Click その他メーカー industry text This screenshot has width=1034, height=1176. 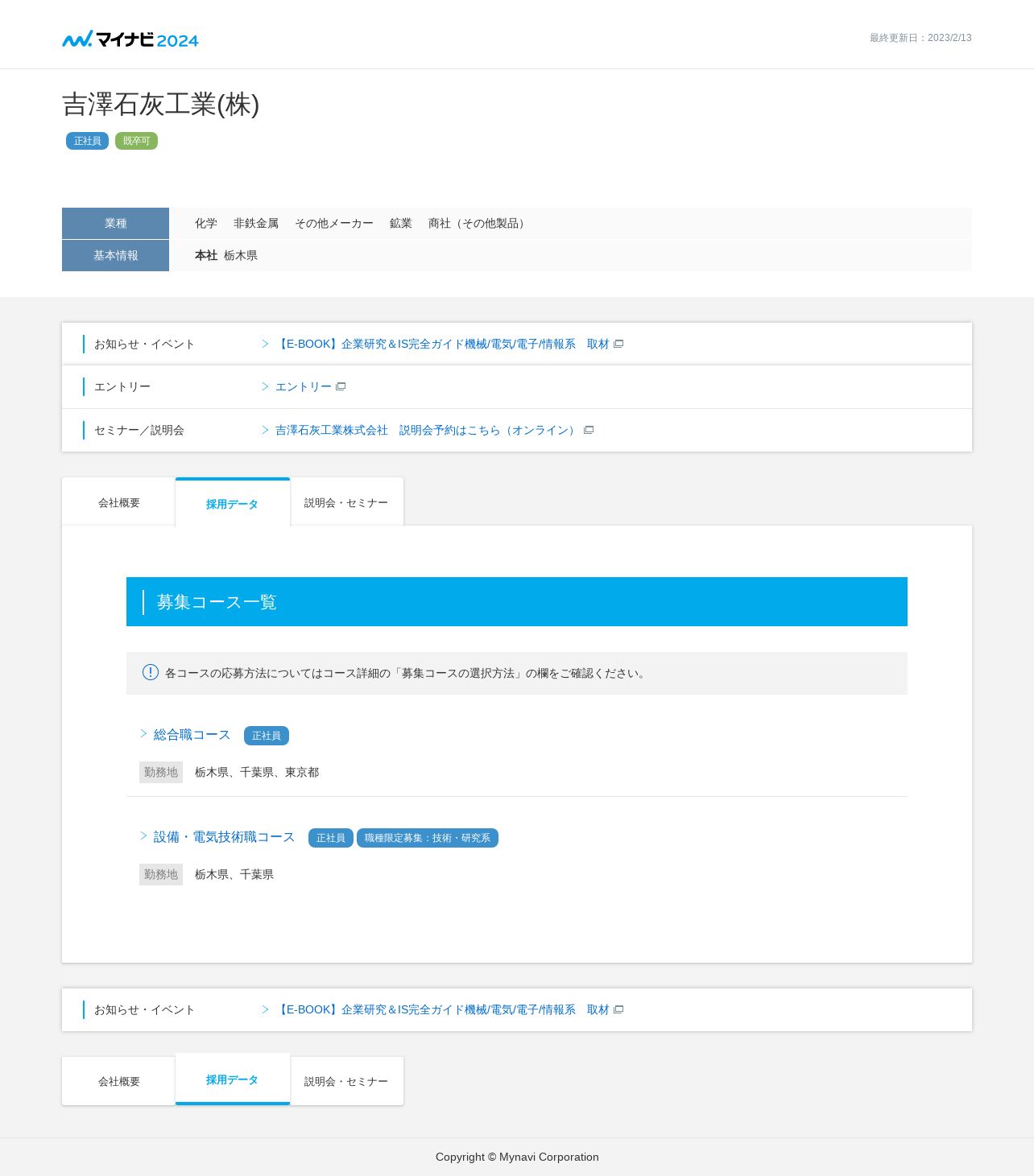334,223
